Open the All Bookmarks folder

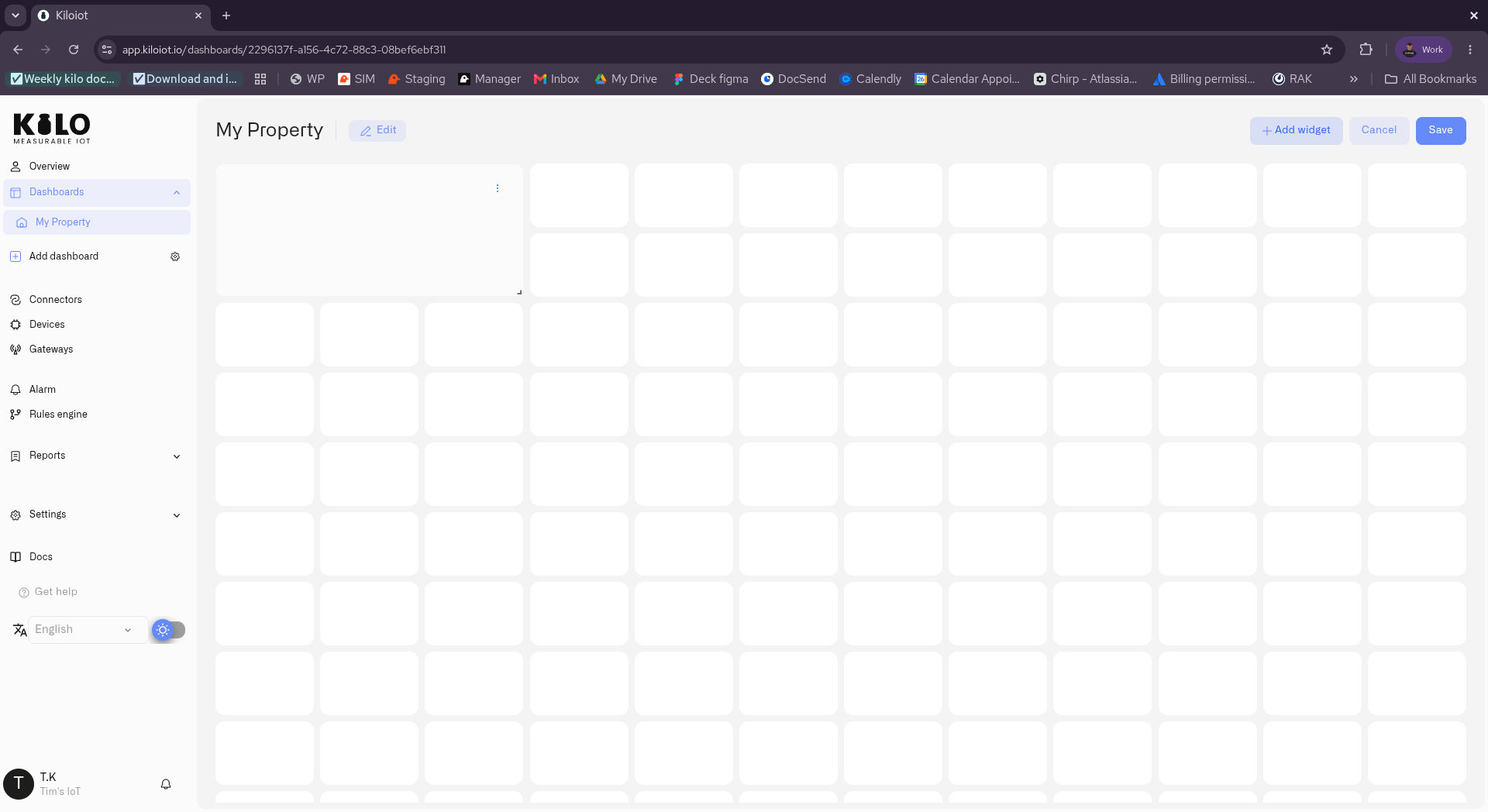tap(1431, 79)
